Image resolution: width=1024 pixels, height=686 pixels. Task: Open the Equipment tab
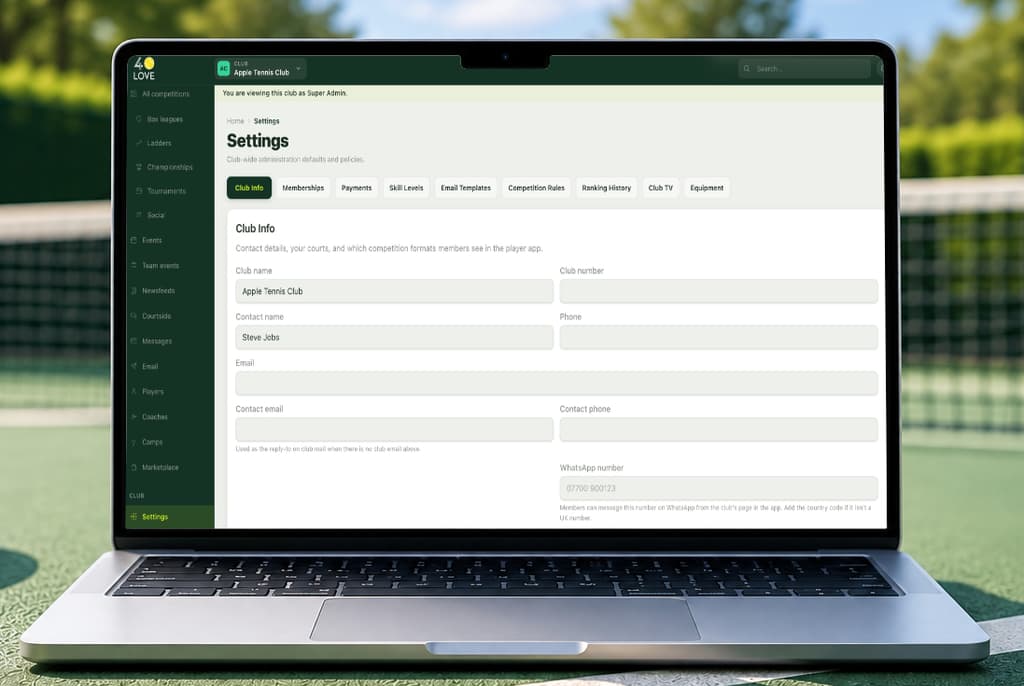click(707, 188)
